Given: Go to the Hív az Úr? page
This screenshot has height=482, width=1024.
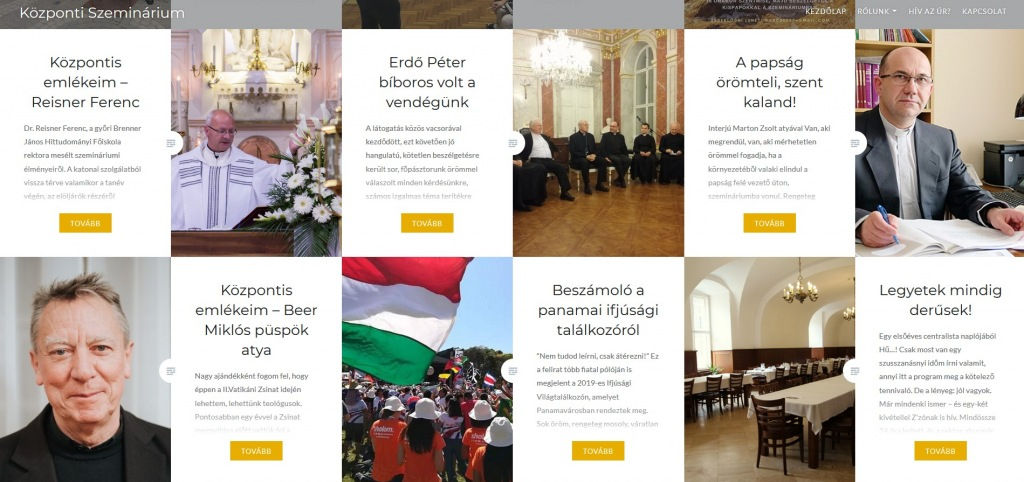Looking at the screenshot, I should pyautogui.click(x=929, y=12).
